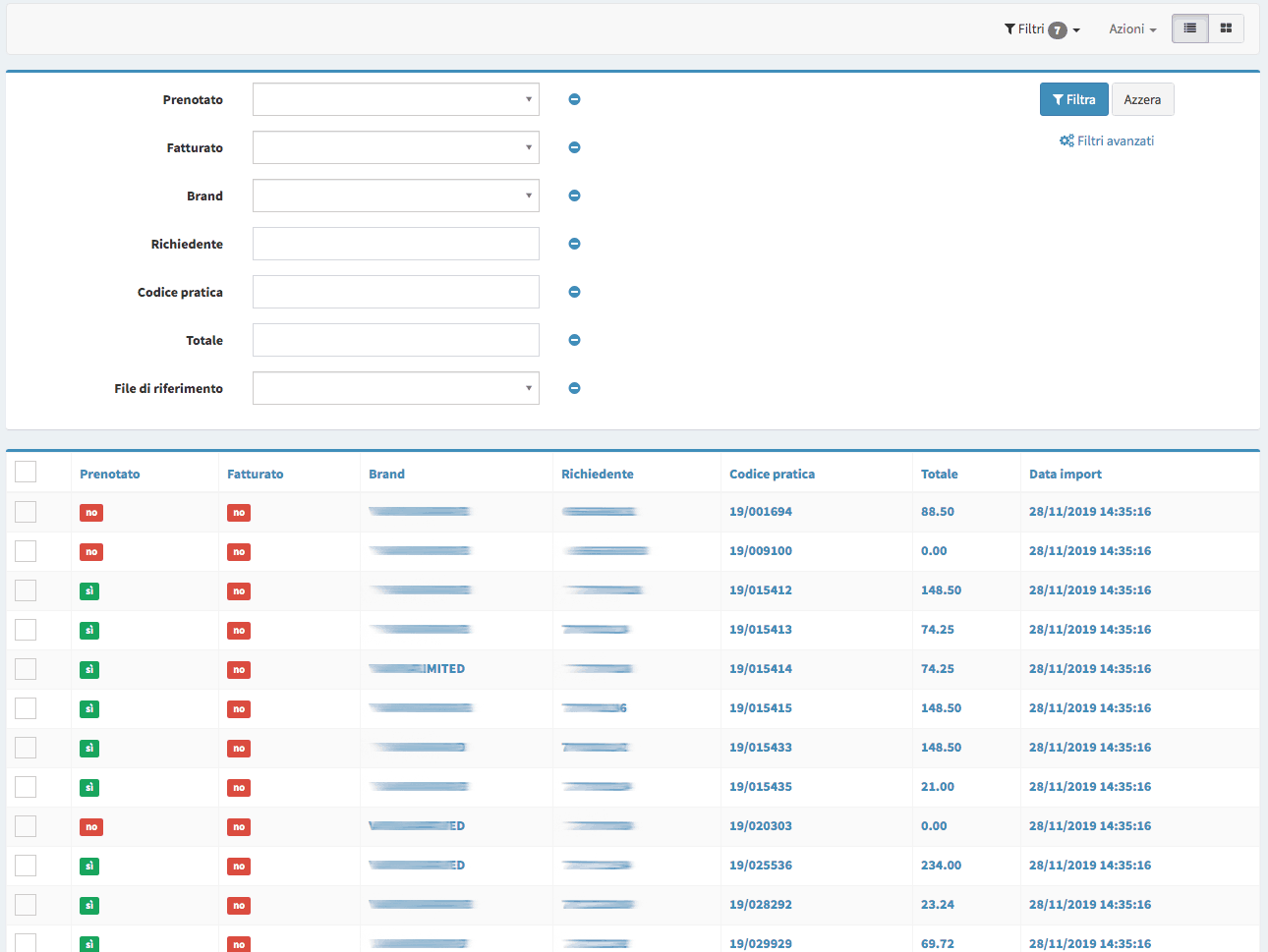Image resolution: width=1268 pixels, height=952 pixels.
Task: Remove the Richiedente filter with minus icon
Action: [575, 244]
